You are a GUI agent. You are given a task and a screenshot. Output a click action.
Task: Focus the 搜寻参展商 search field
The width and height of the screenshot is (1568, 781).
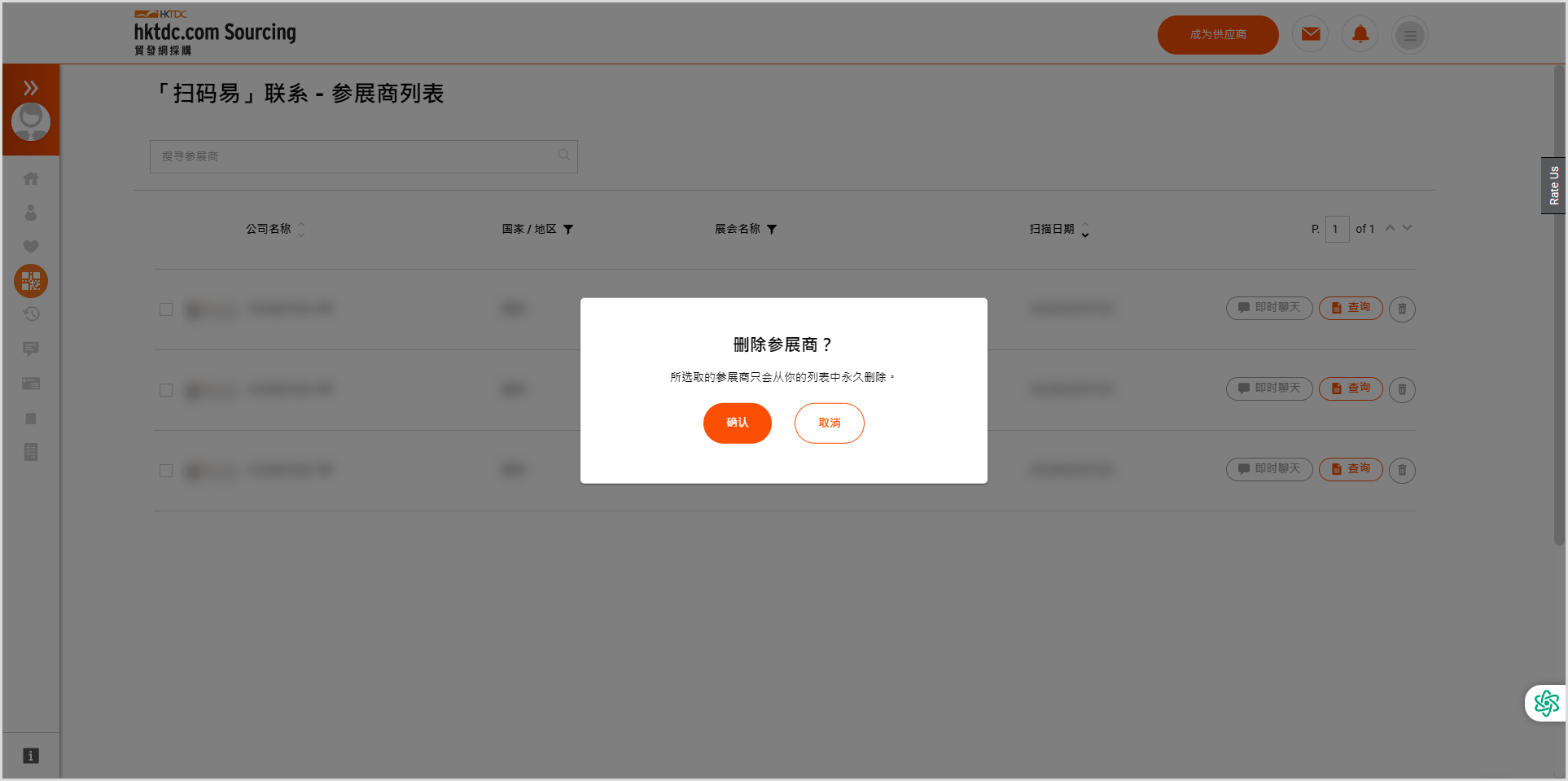point(363,156)
